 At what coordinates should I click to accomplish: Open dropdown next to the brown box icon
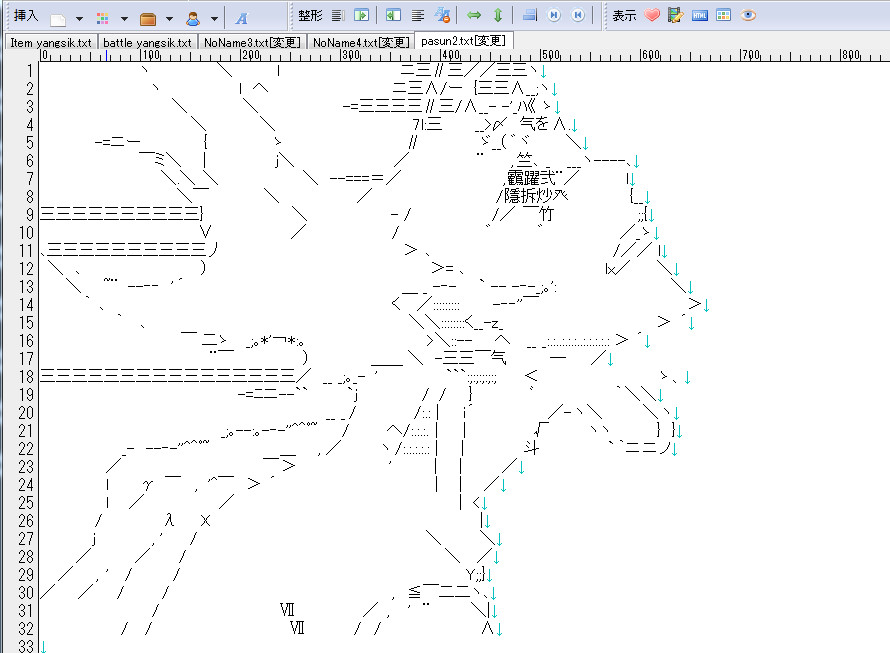pos(169,18)
